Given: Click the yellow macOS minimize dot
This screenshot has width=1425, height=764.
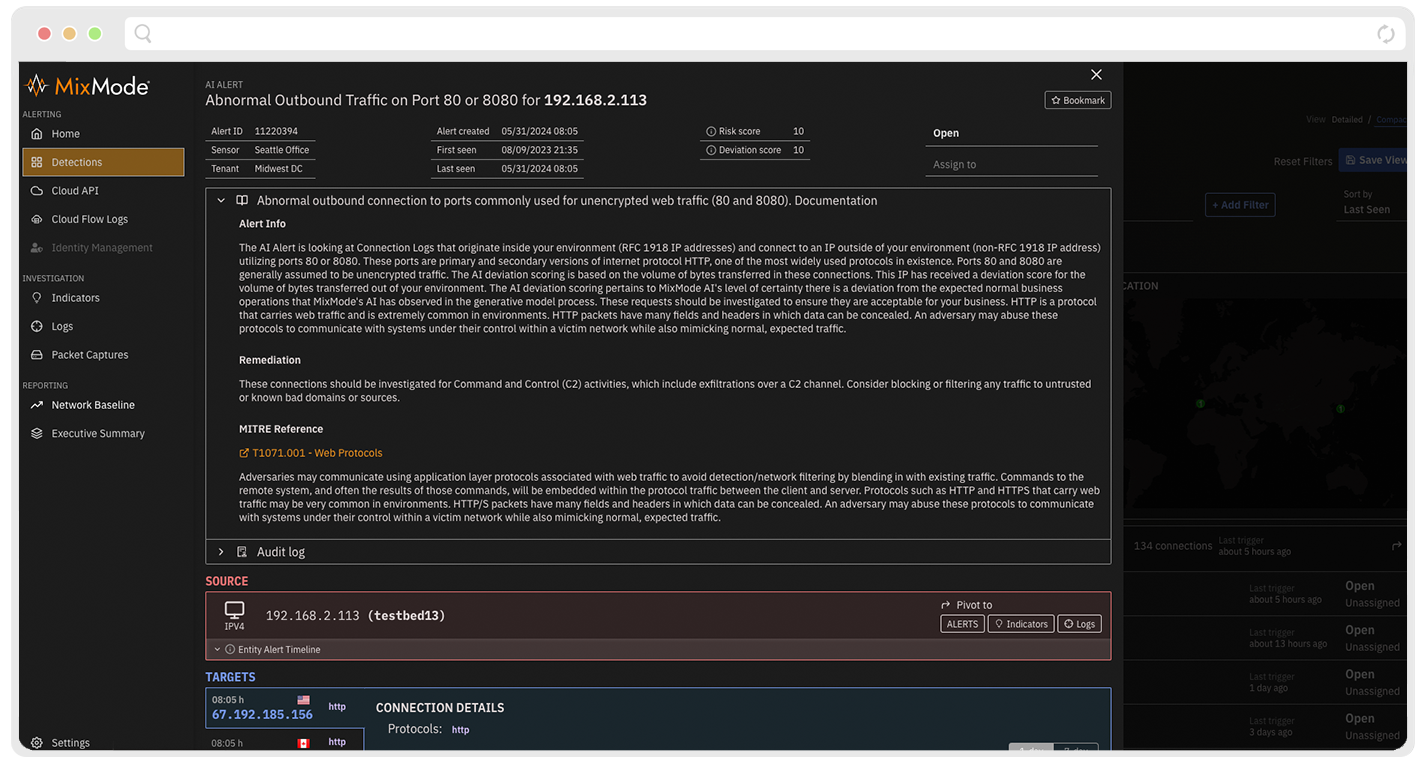Looking at the screenshot, I should click(x=69, y=34).
